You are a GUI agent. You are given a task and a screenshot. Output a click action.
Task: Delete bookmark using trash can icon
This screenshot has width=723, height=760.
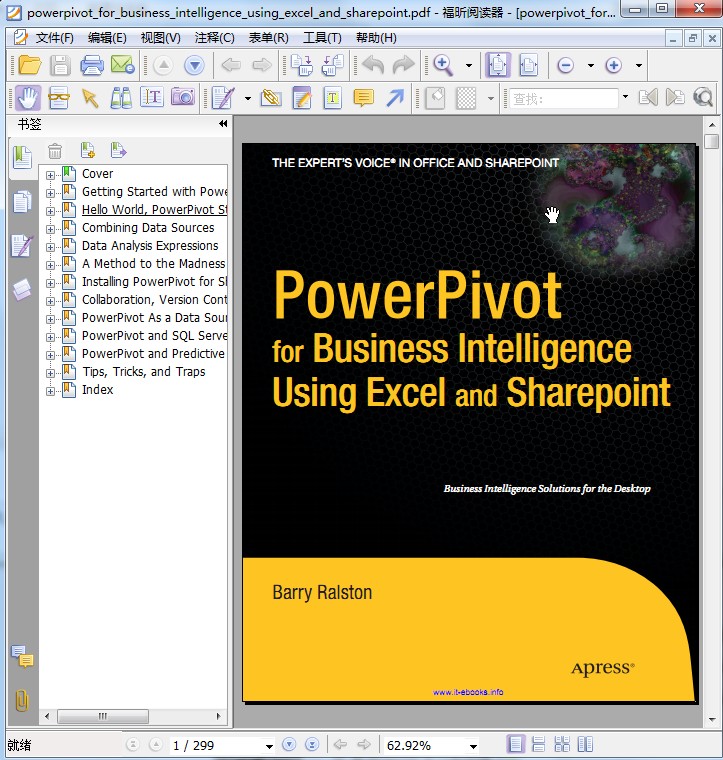point(55,151)
